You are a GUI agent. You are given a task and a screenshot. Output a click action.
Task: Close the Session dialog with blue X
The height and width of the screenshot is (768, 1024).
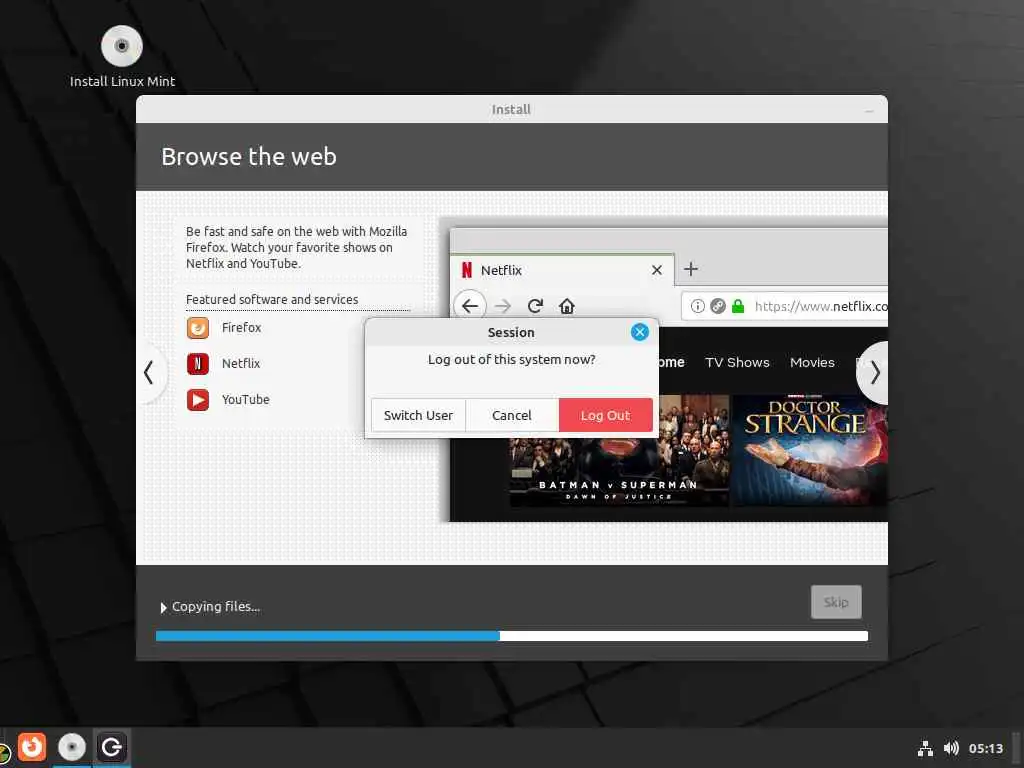pos(639,332)
